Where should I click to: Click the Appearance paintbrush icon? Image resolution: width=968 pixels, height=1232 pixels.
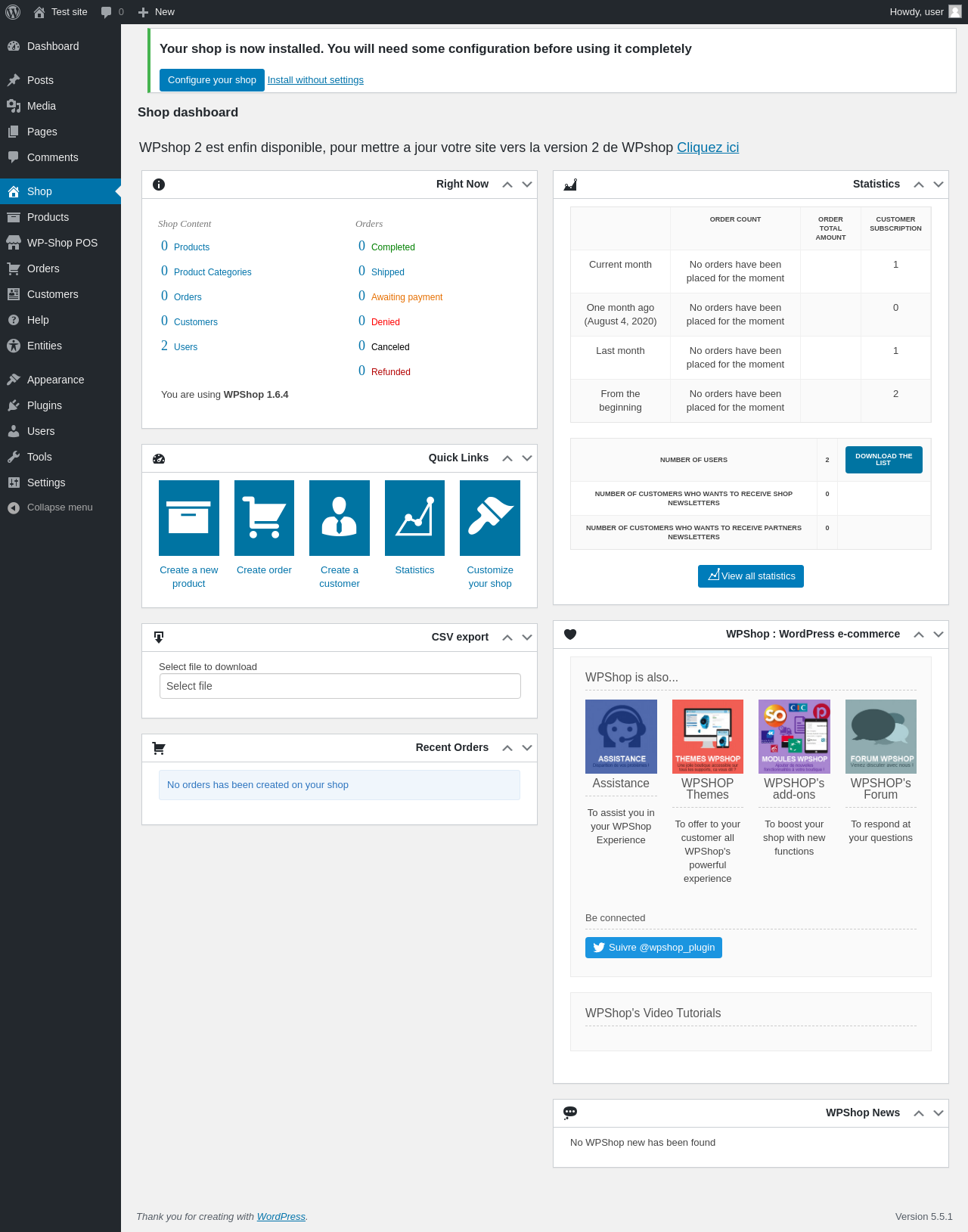pos(14,380)
